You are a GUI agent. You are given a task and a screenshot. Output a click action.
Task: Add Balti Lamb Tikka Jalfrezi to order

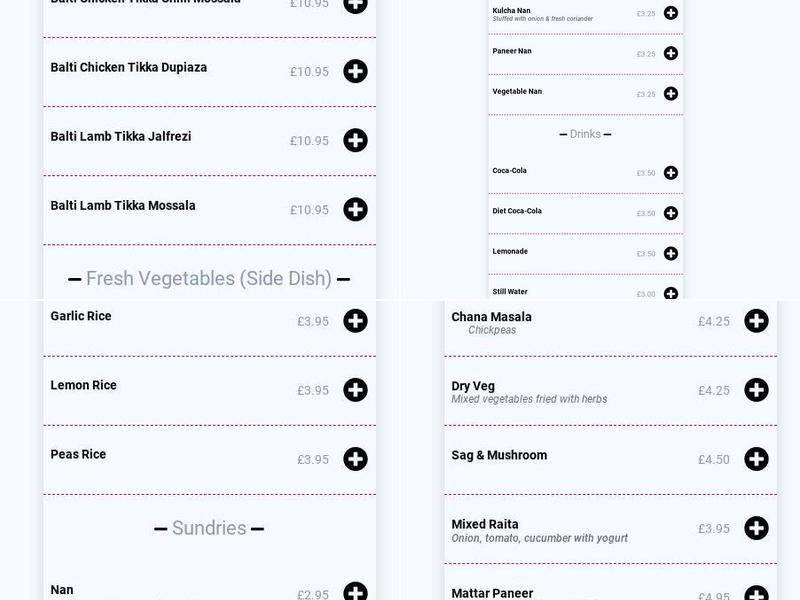click(x=353, y=140)
